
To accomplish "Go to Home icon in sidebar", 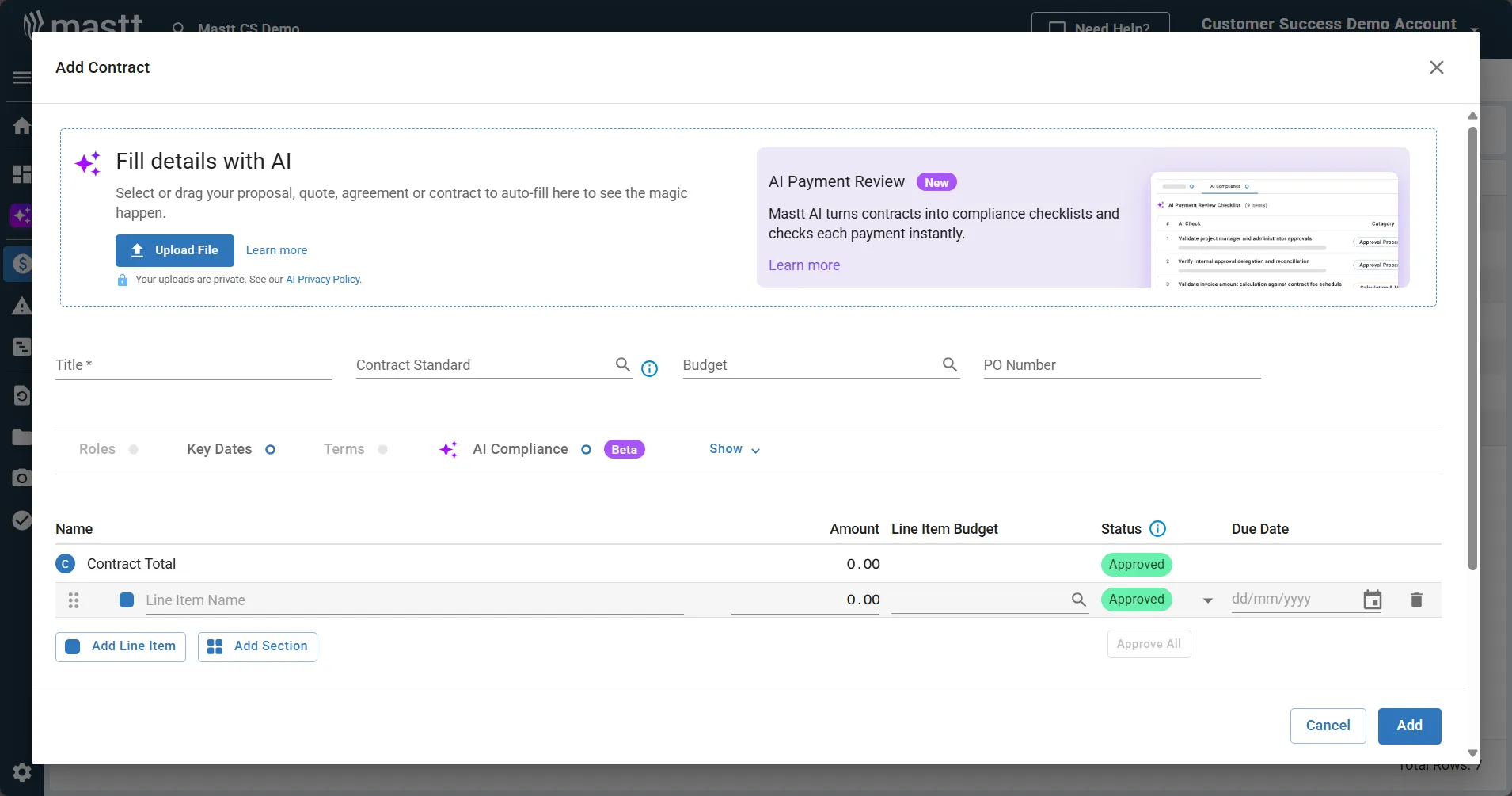I will click(x=21, y=125).
